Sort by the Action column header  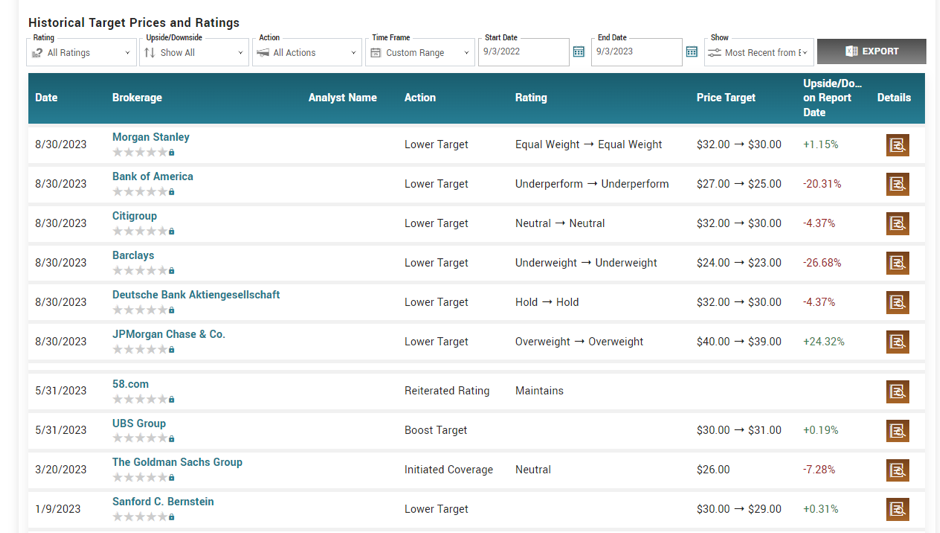click(420, 98)
